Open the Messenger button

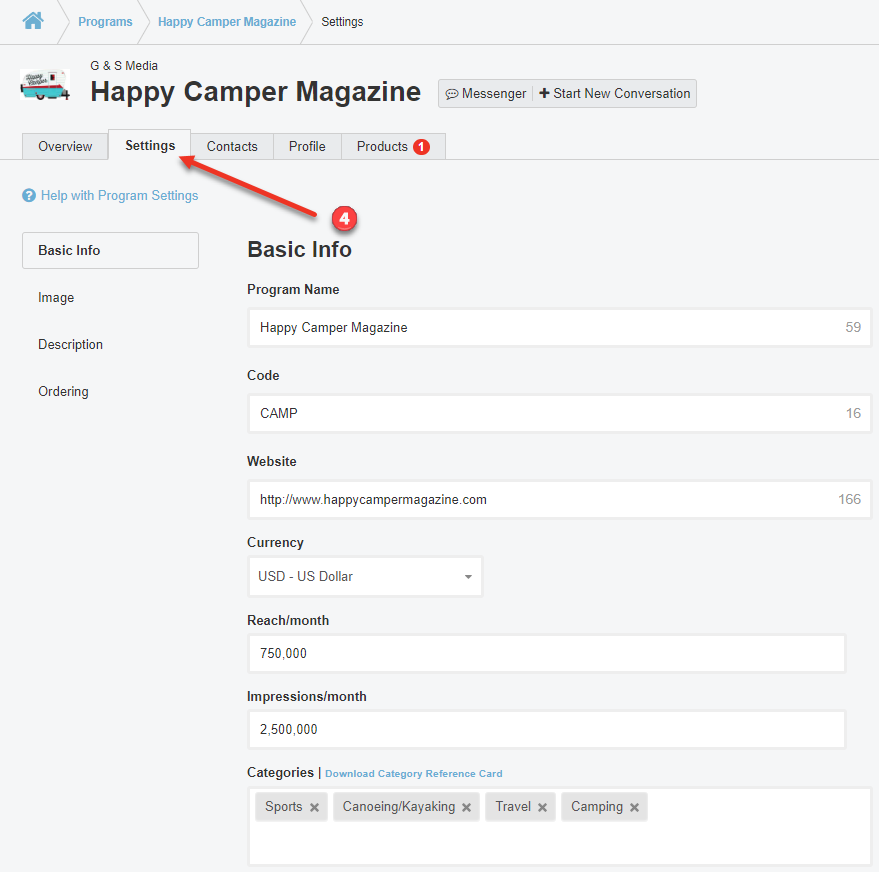(485, 94)
